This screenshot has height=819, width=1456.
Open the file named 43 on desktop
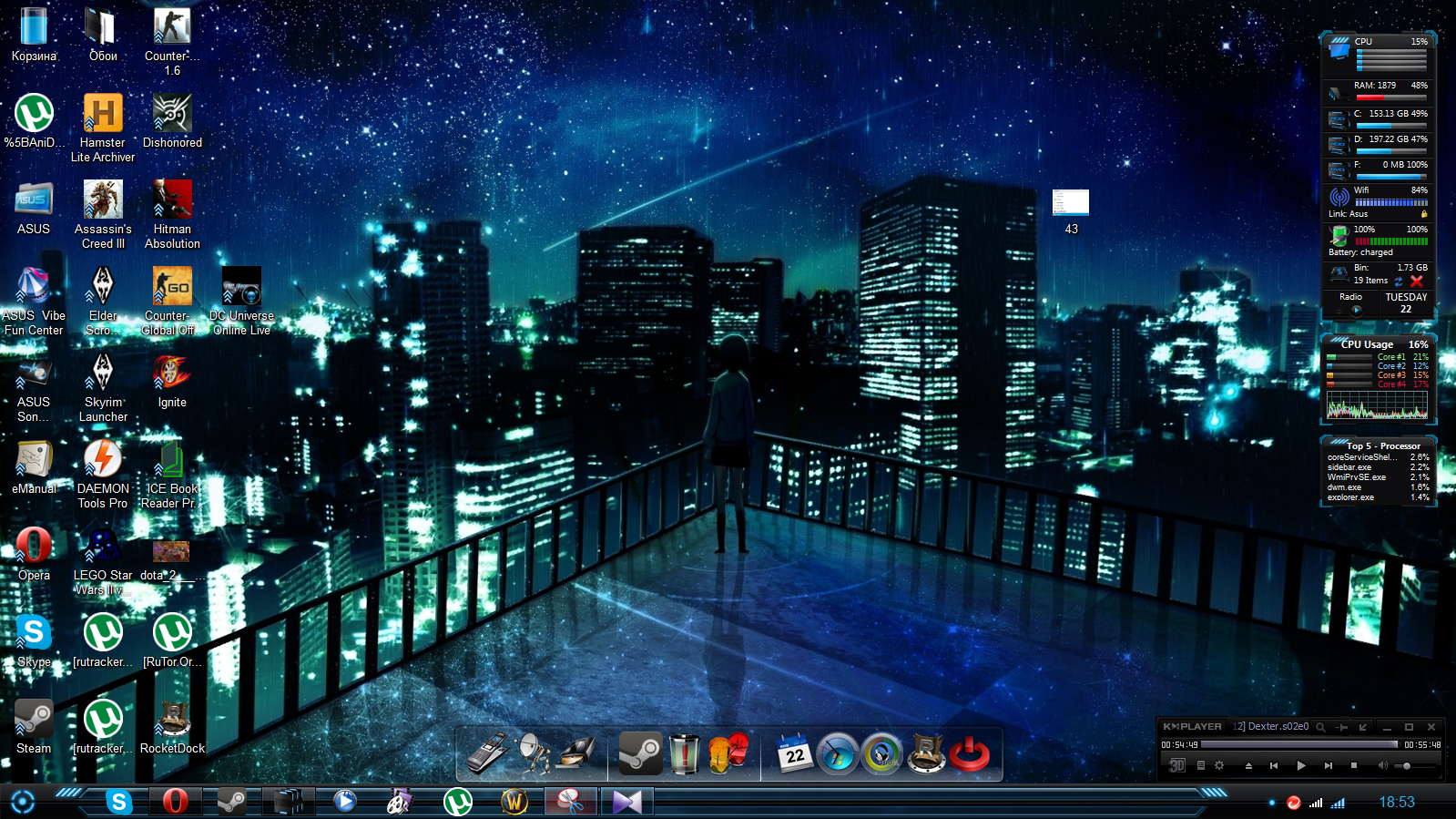[x=1071, y=212]
